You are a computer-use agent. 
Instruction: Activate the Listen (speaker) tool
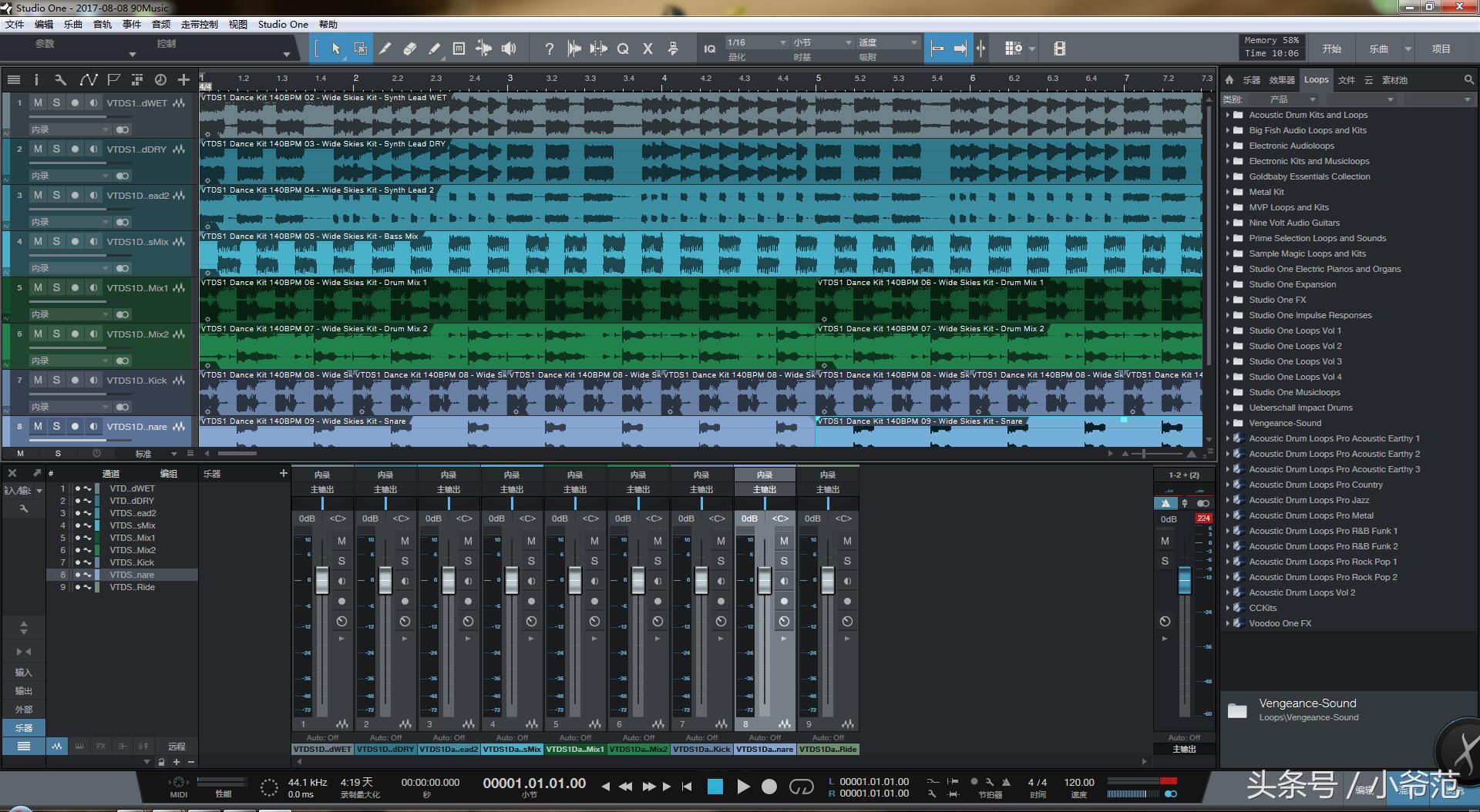click(509, 49)
